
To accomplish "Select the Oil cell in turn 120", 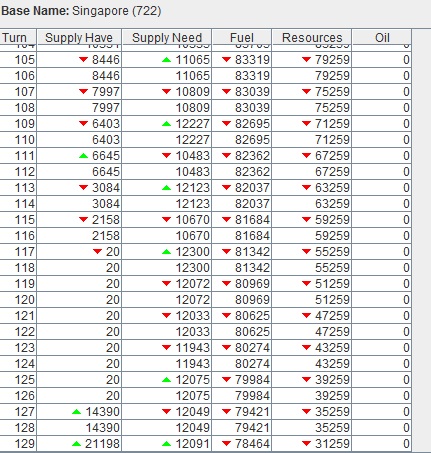I will point(382,300).
